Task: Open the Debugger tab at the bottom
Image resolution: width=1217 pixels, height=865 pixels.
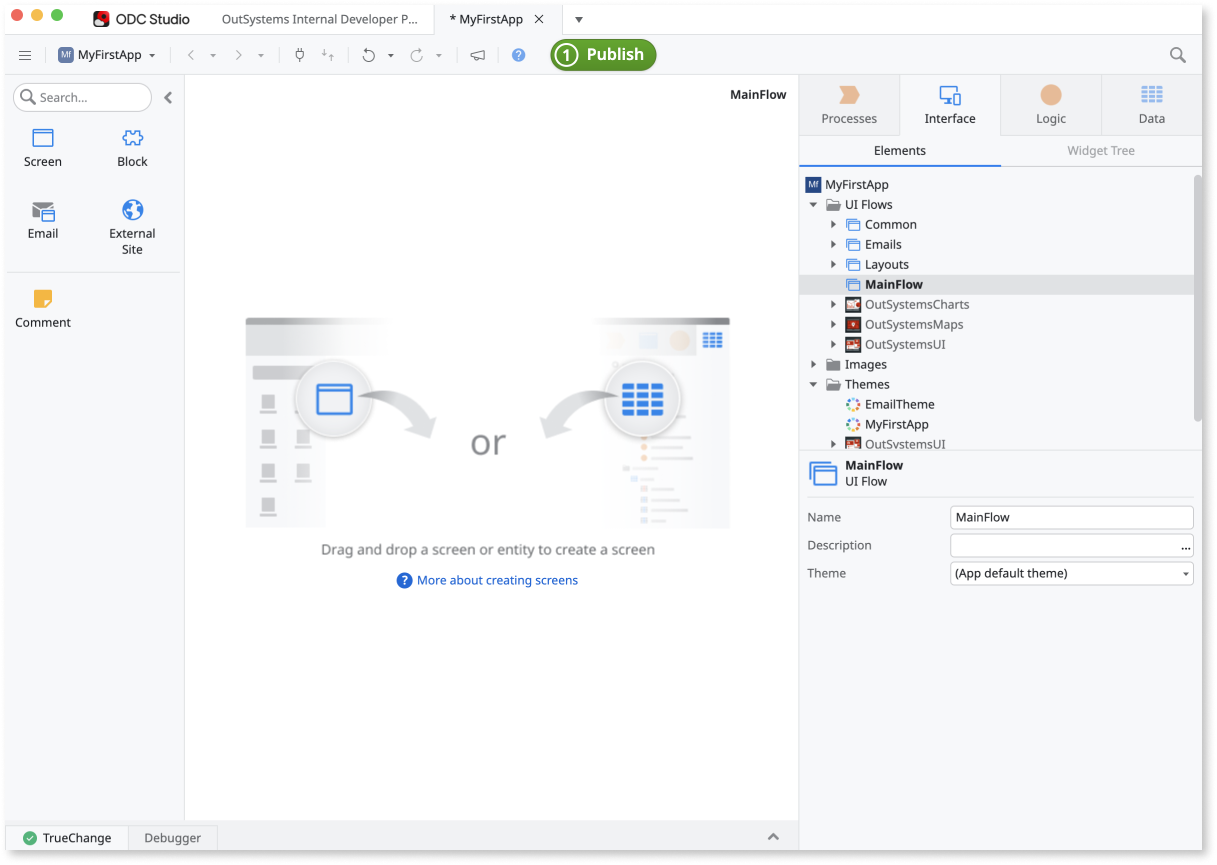Action: point(171,837)
